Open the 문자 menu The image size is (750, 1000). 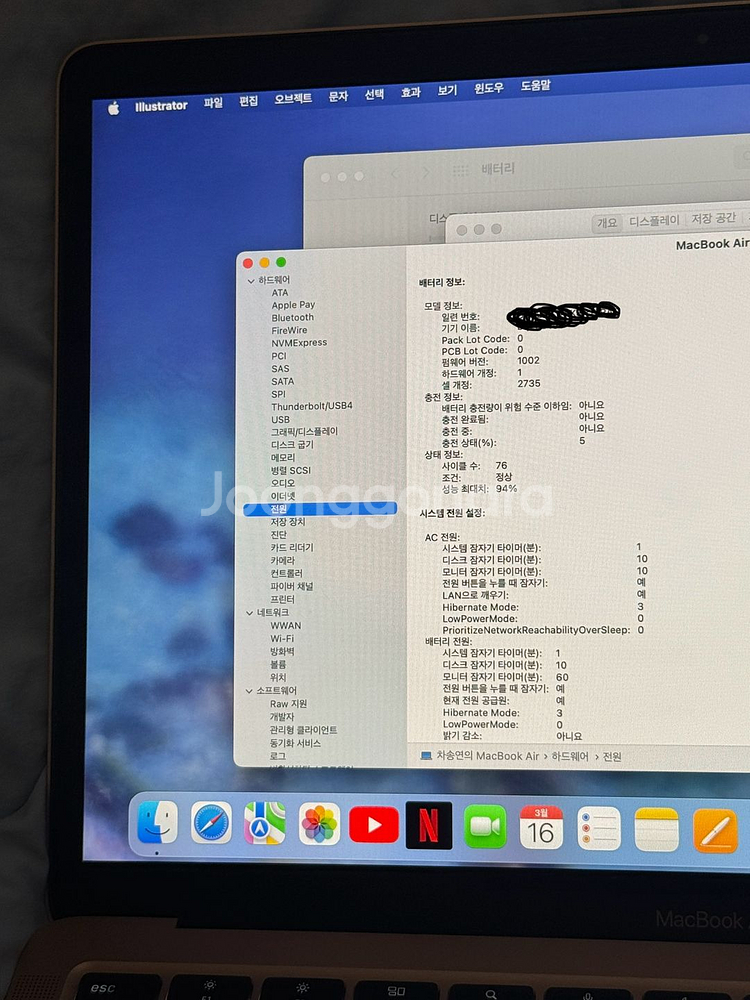(x=338, y=96)
